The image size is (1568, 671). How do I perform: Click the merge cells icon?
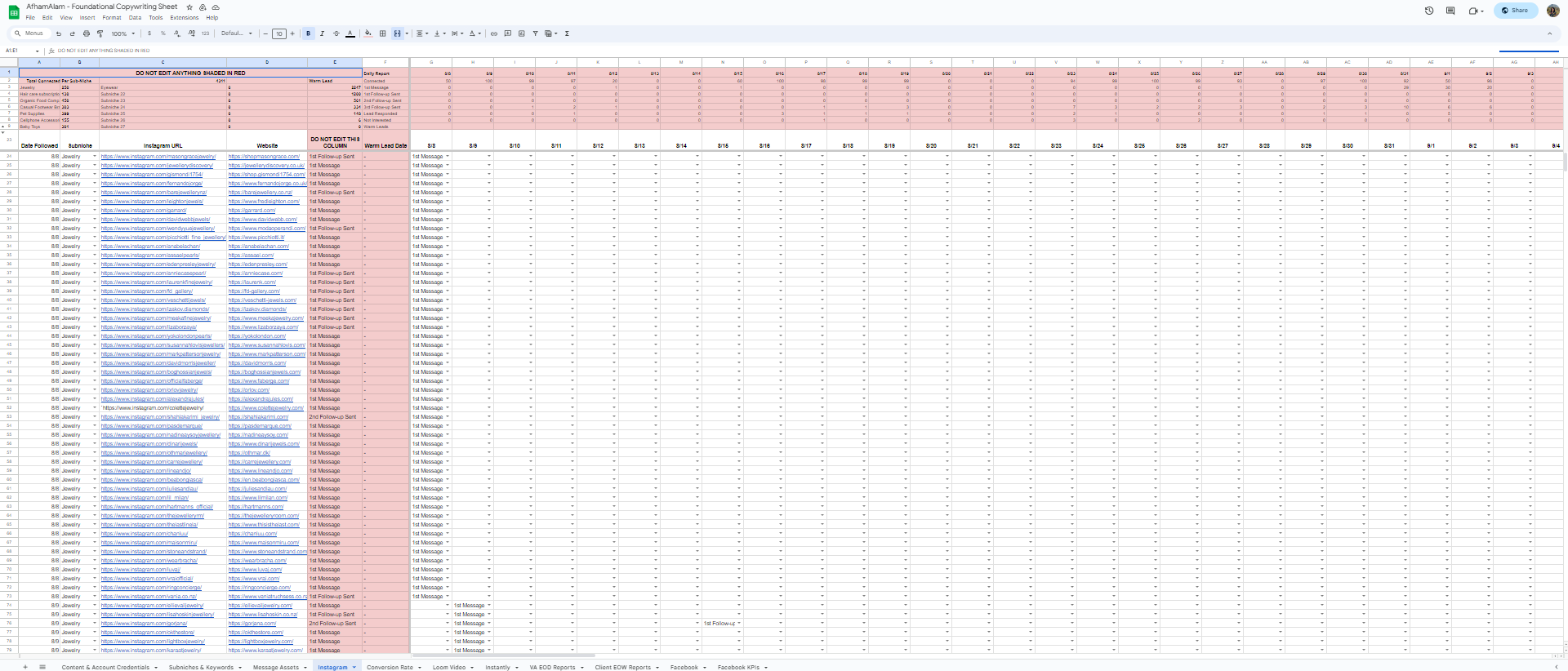pyautogui.click(x=397, y=33)
